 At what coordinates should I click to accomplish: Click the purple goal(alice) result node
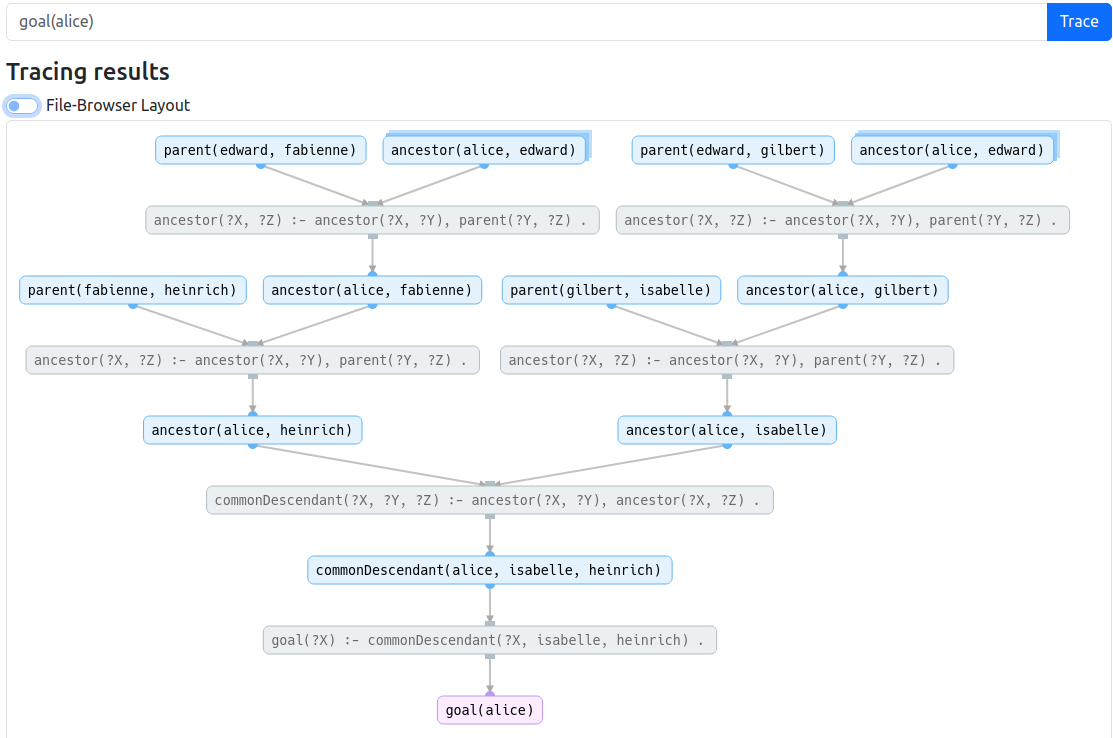[x=490, y=710]
